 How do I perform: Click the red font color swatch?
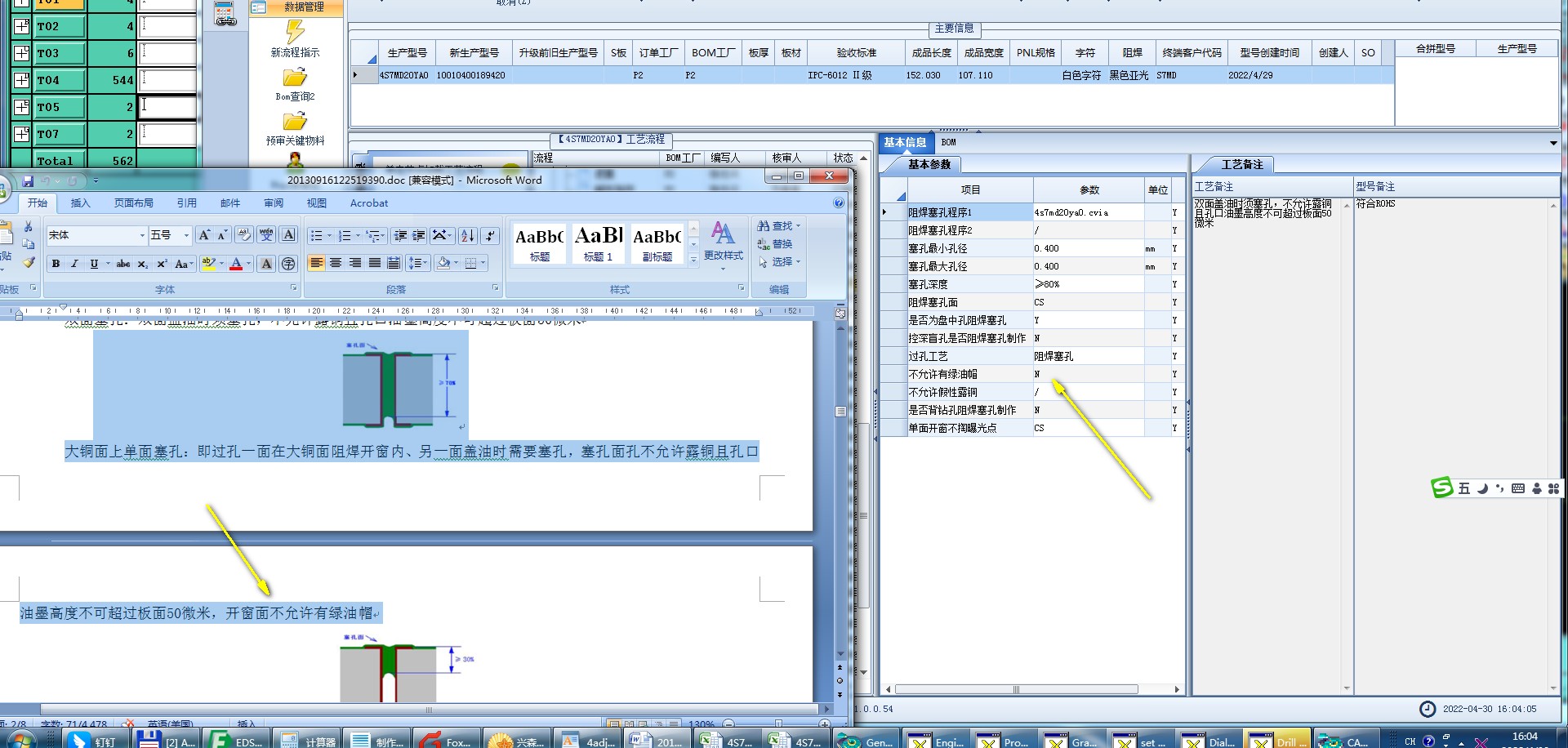(236, 264)
